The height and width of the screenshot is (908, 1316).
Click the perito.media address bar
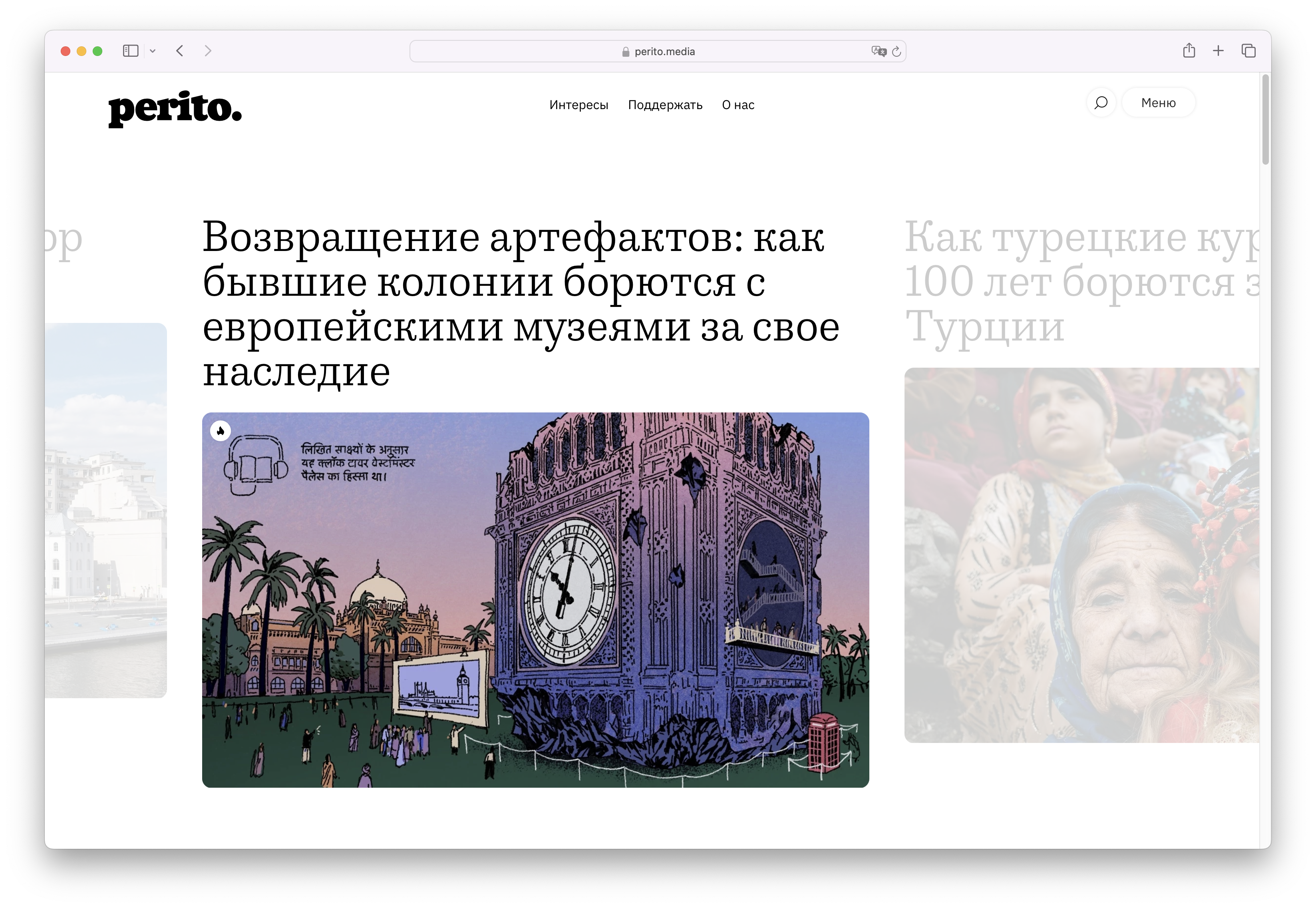point(658,51)
